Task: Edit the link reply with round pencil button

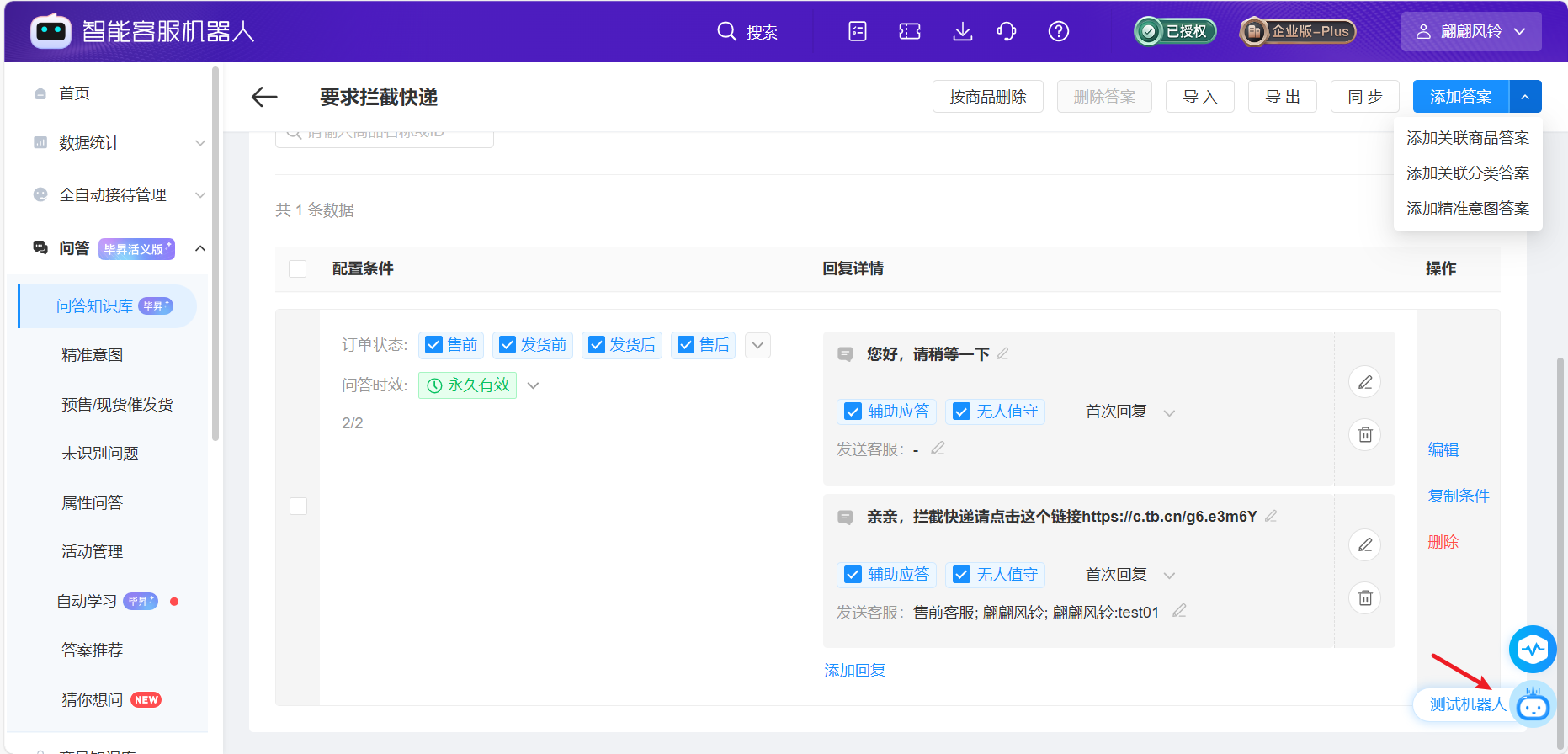Action: [x=1365, y=544]
